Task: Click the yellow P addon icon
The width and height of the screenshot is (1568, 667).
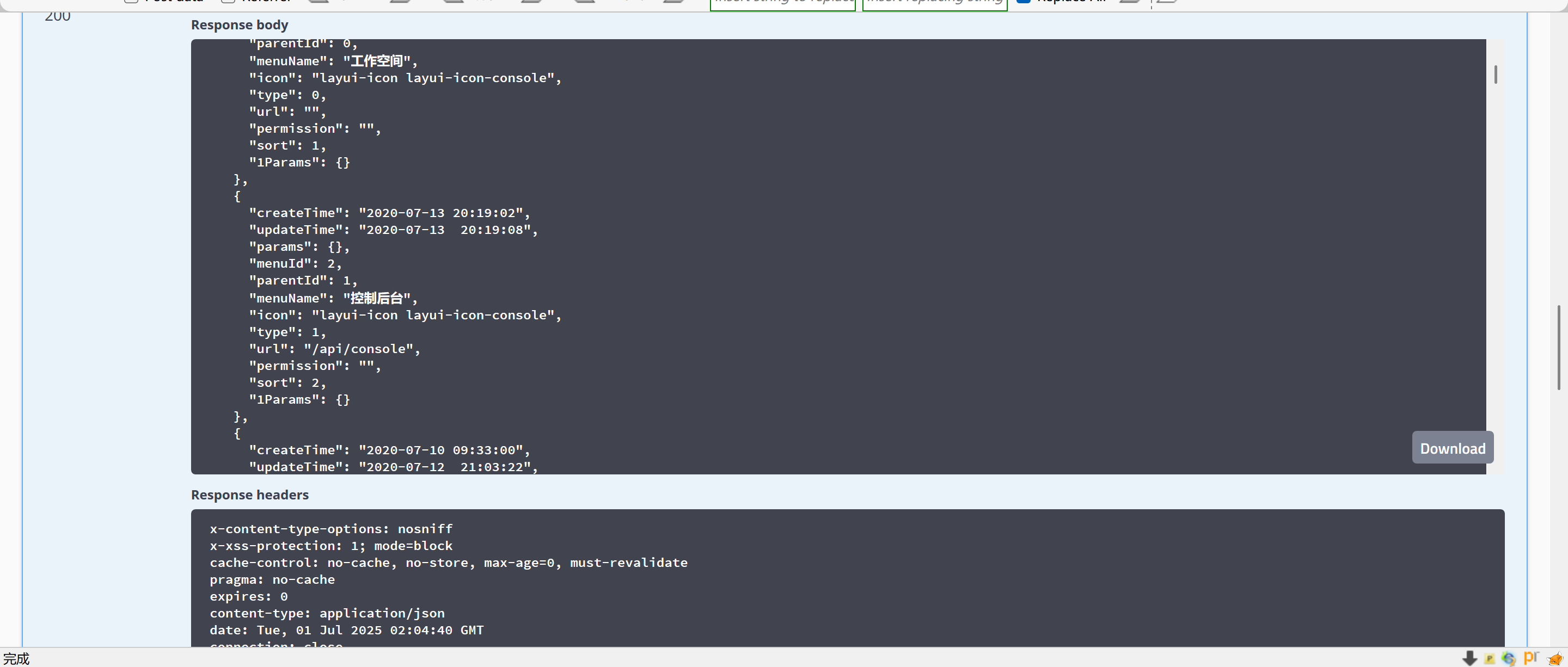Action: pyautogui.click(x=1490, y=658)
